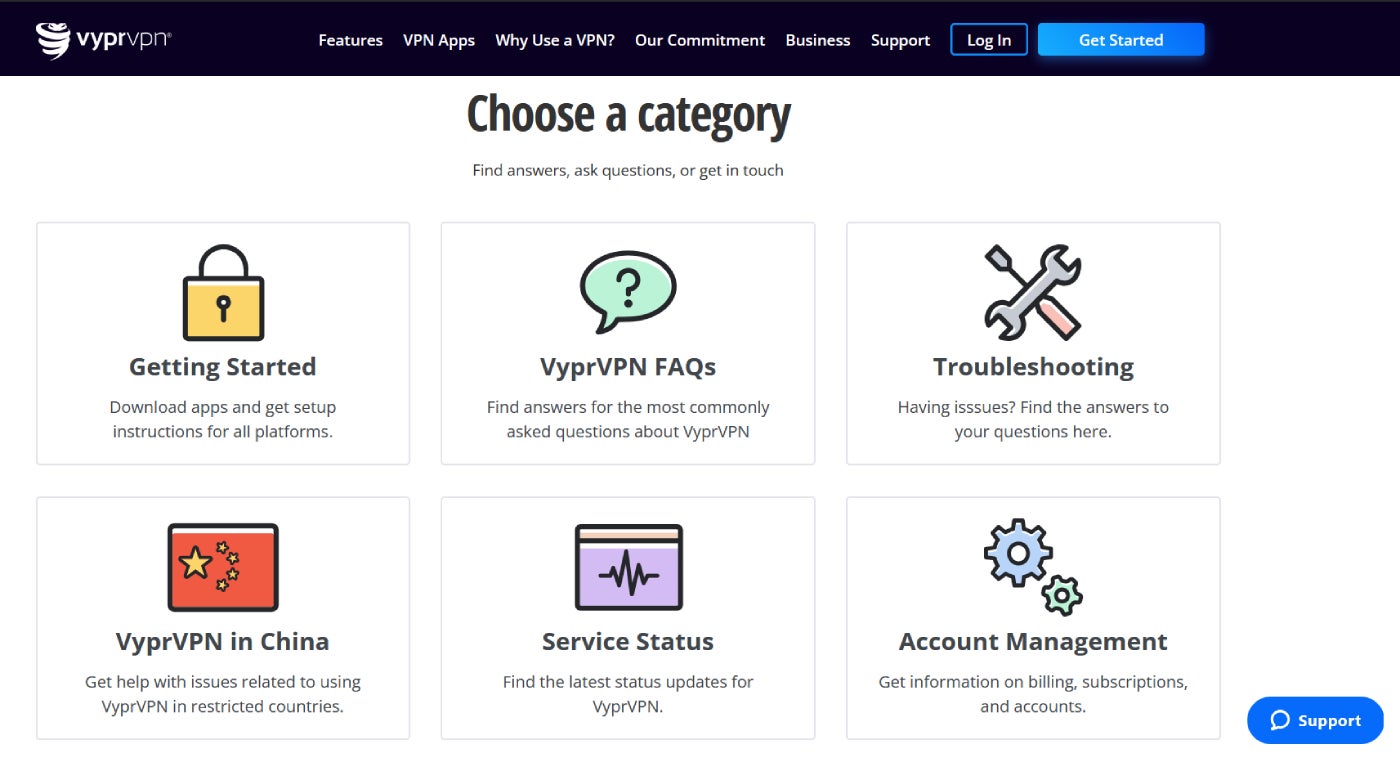Viewport: 1400px width, 758px height.
Task: Click the VyprVPN logo in header
Action: point(104,40)
